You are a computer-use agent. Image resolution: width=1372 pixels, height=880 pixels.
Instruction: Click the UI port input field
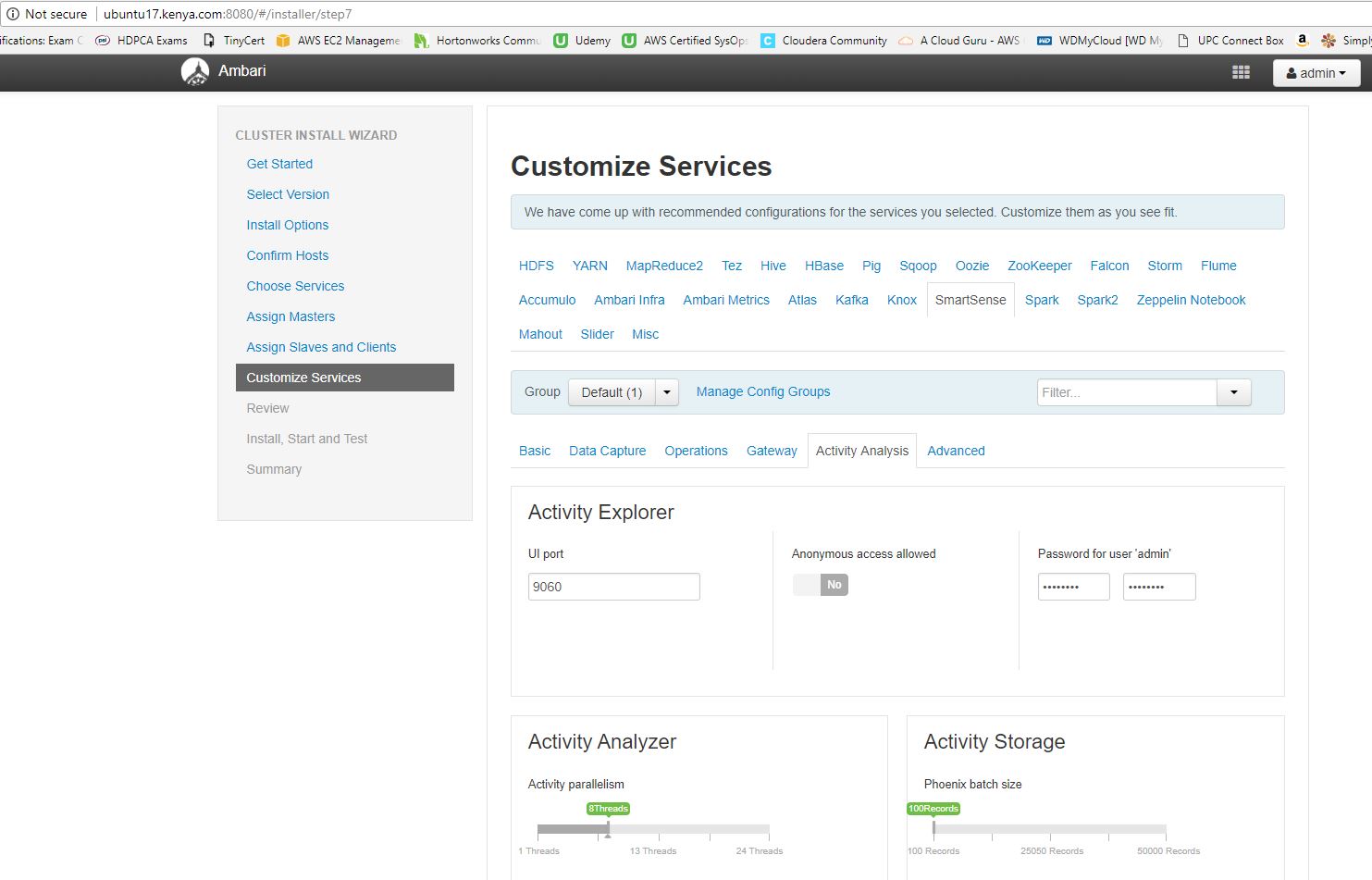pos(613,586)
